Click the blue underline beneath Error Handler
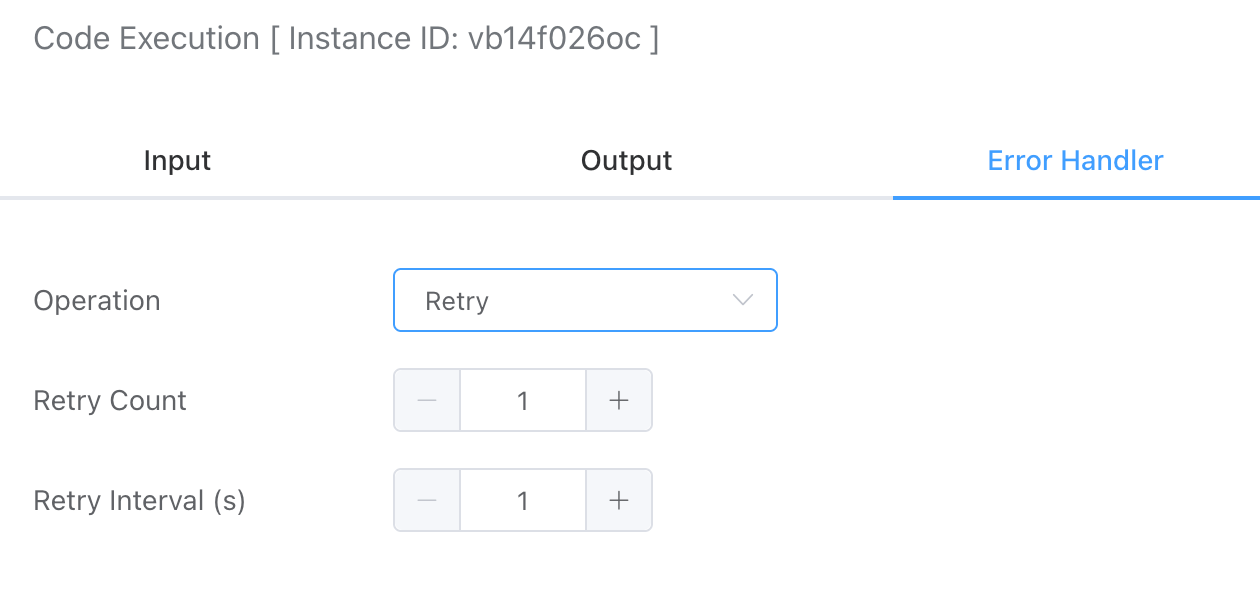 coord(1076,197)
